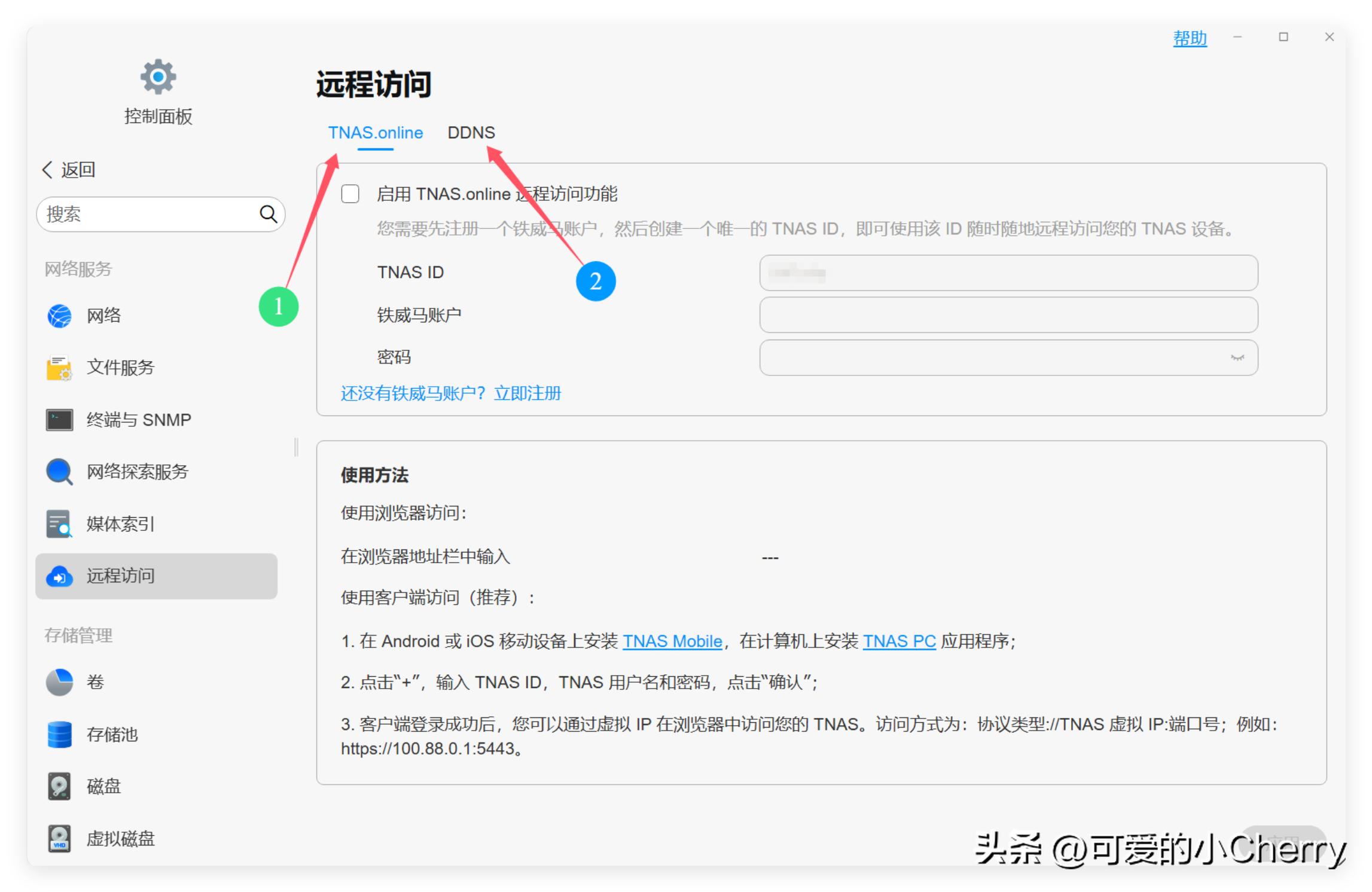The width and height of the screenshot is (1372, 892).
Task: Click the 密码 password field
Action: click(x=1008, y=358)
